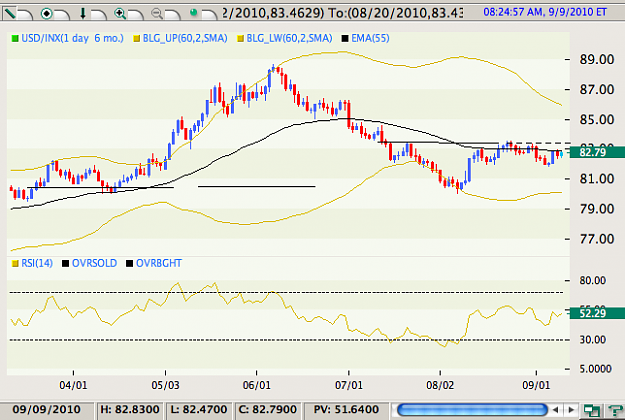This screenshot has height=420, width=625.
Task: Click the 06/01 date axis label
Action: click(257, 385)
